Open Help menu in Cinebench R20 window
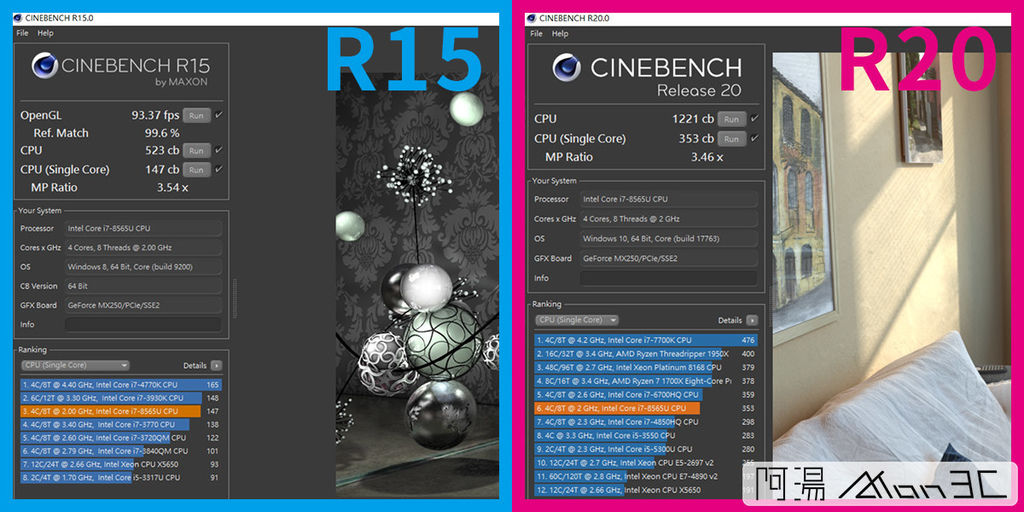This screenshot has height=512, width=1024. (x=560, y=34)
